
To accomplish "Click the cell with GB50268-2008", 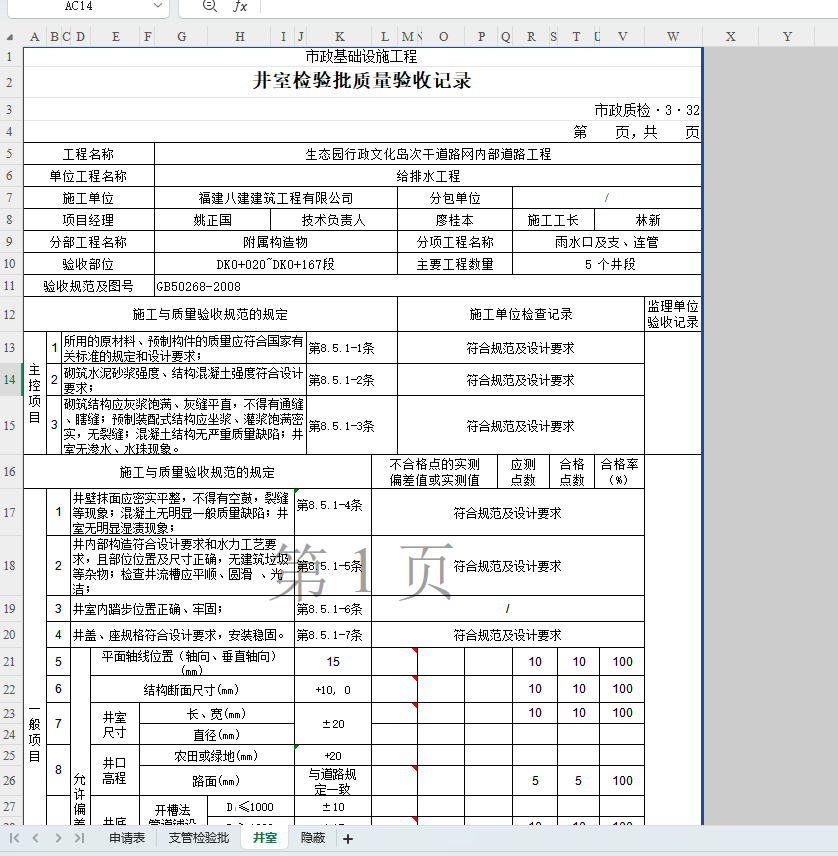I will [x=199, y=286].
